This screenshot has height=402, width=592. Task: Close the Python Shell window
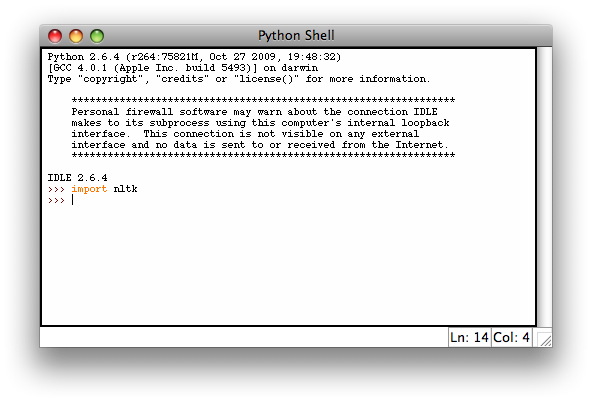(55, 36)
